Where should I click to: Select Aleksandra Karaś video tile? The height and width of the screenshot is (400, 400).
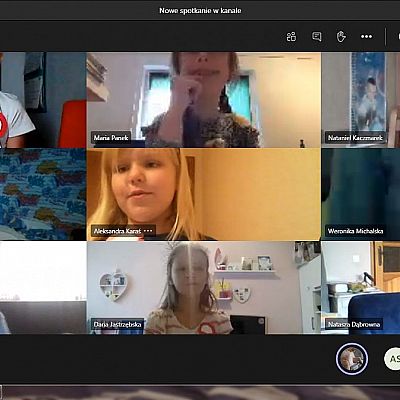point(204,194)
